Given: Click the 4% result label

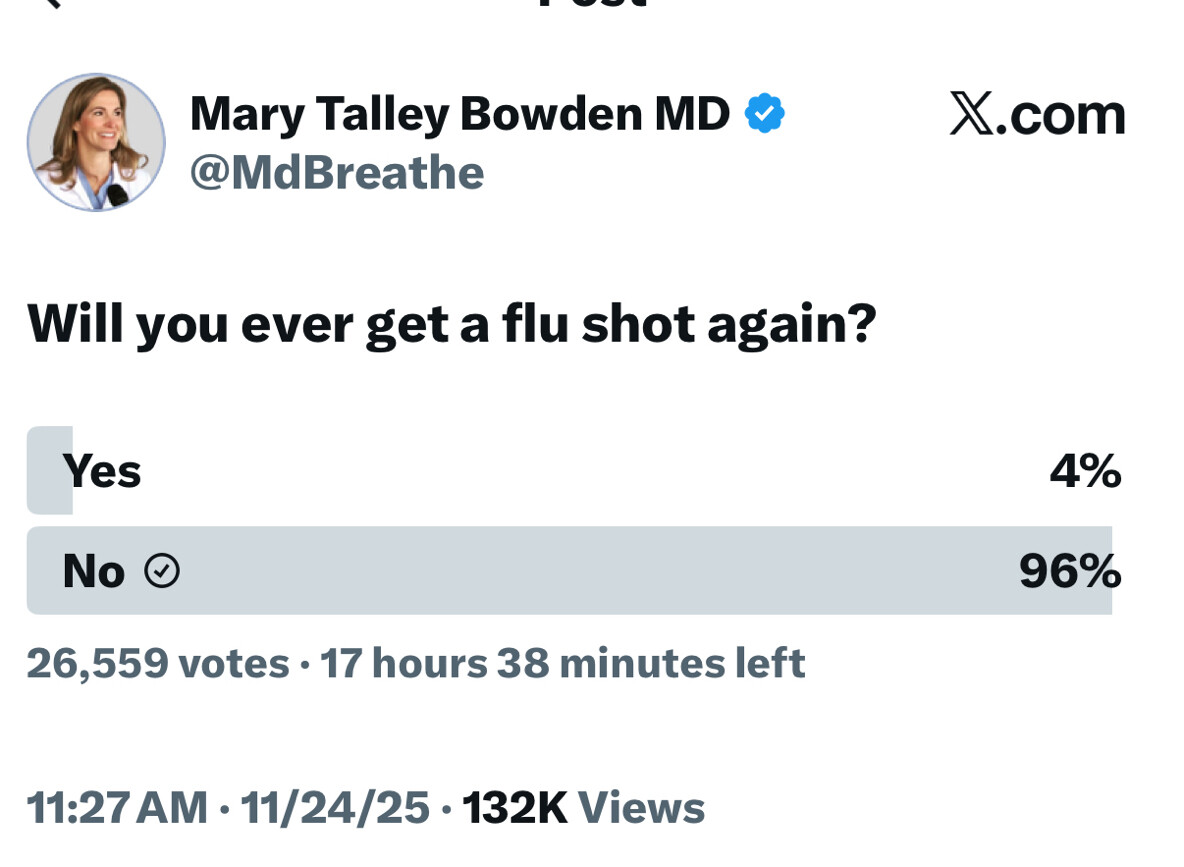Looking at the screenshot, I should (1085, 470).
